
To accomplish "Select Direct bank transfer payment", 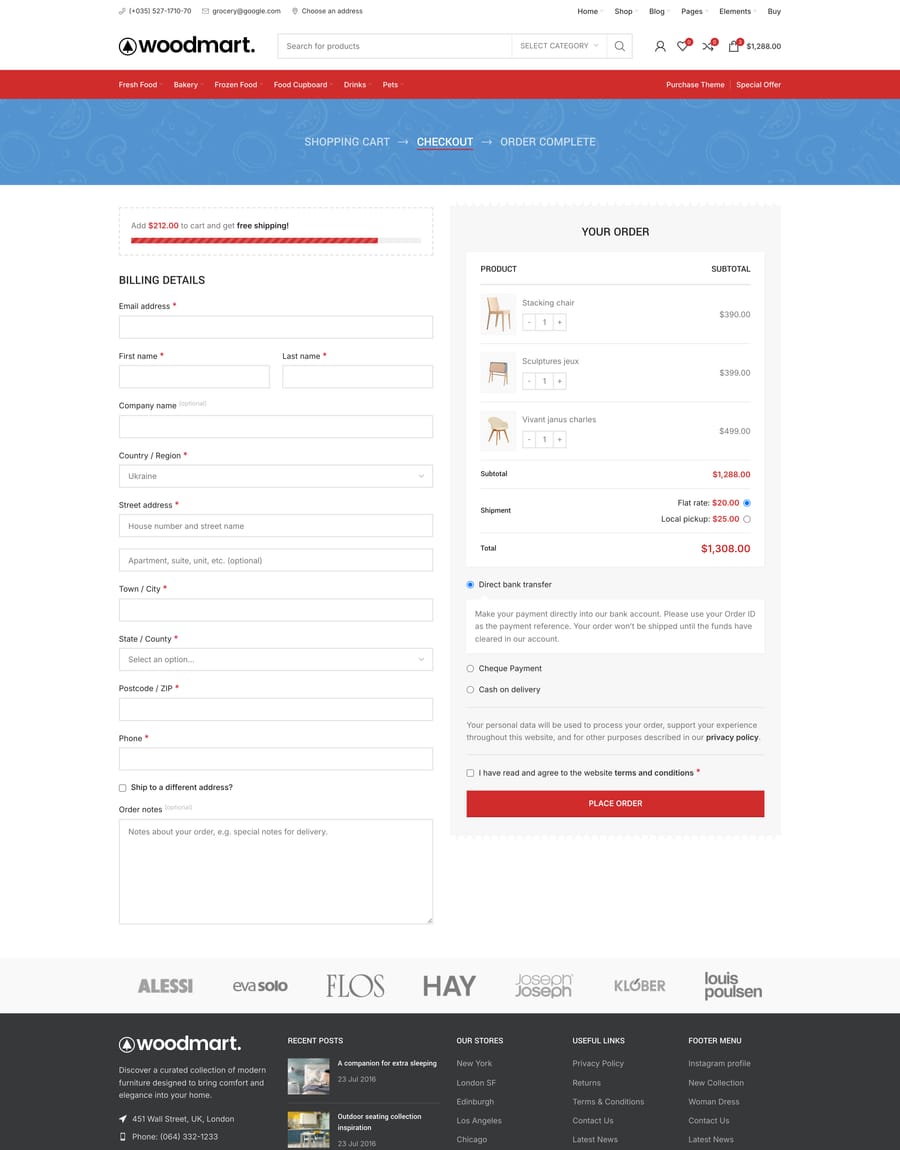I will tap(470, 585).
